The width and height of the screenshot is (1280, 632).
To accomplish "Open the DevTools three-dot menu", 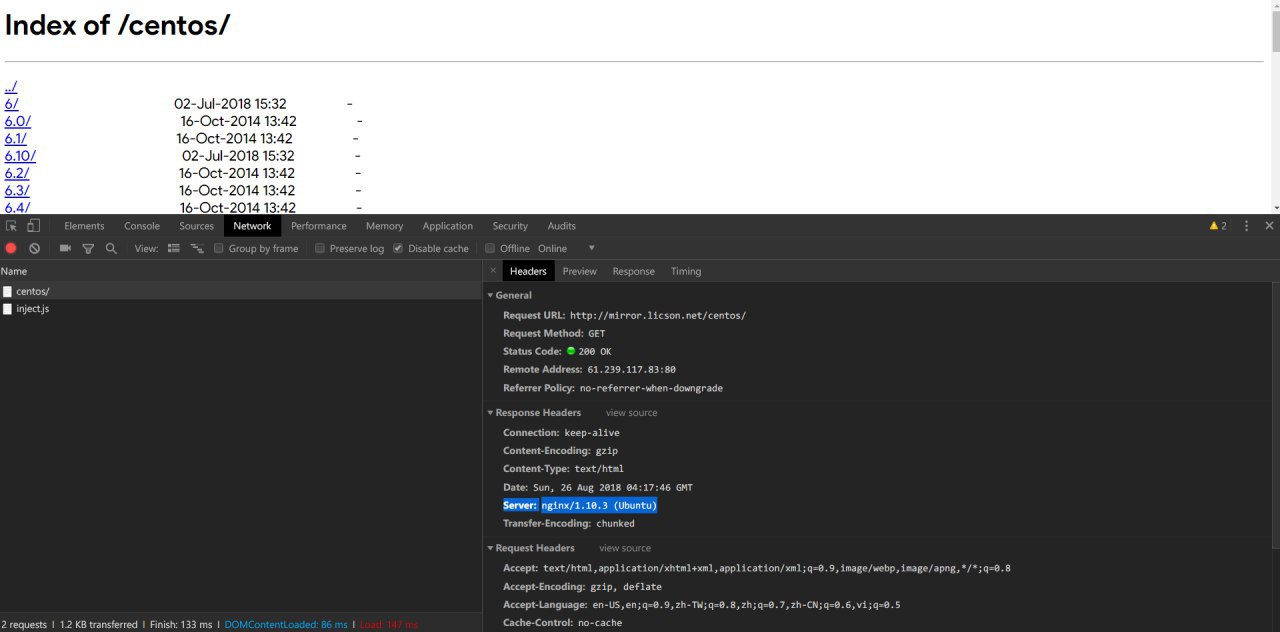I will (x=1246, y=226).
